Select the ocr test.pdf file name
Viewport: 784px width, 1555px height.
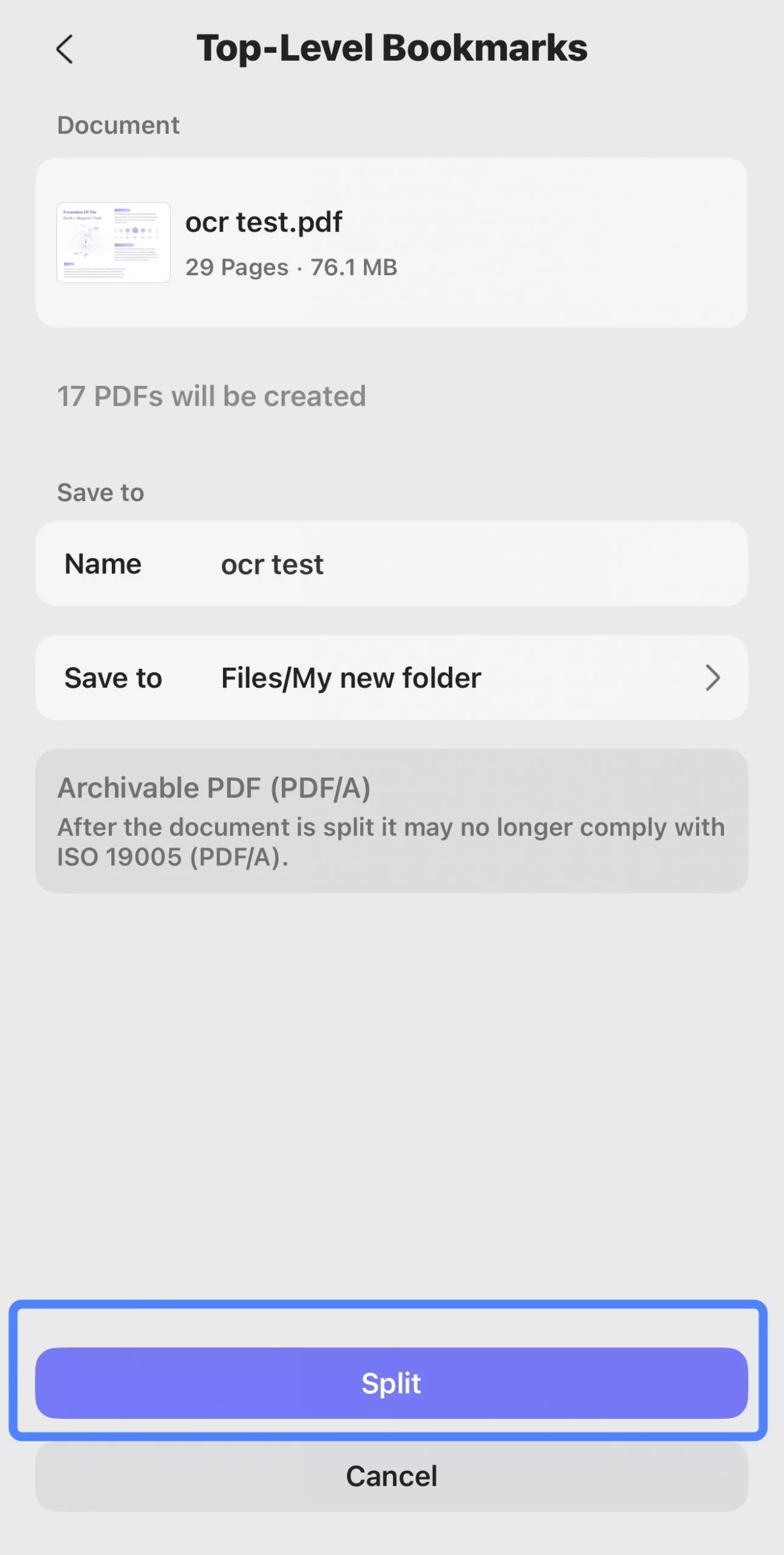point(264,222)
